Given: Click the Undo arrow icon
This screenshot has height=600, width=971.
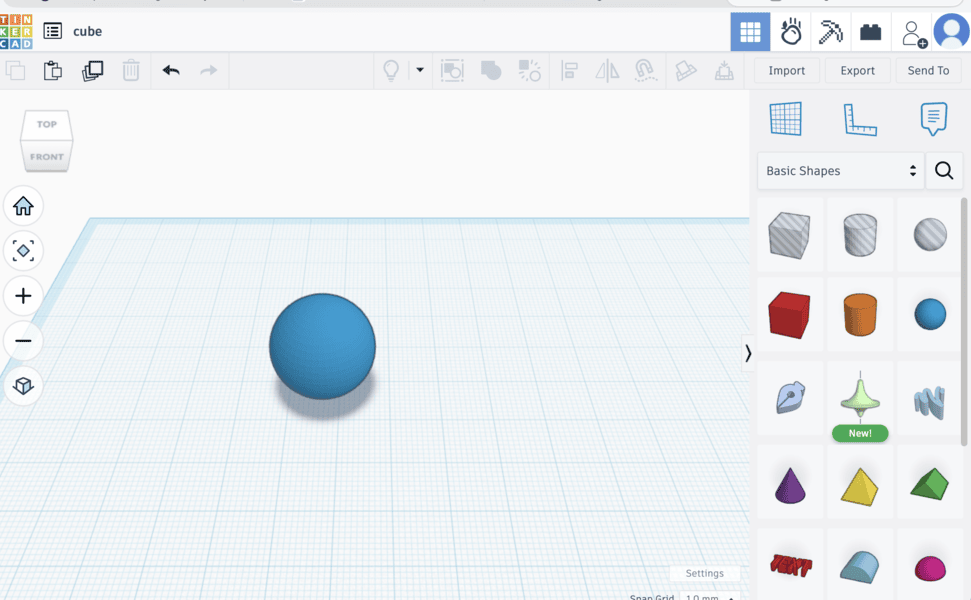Looking at the screenshot, I should tap(171, 70).
